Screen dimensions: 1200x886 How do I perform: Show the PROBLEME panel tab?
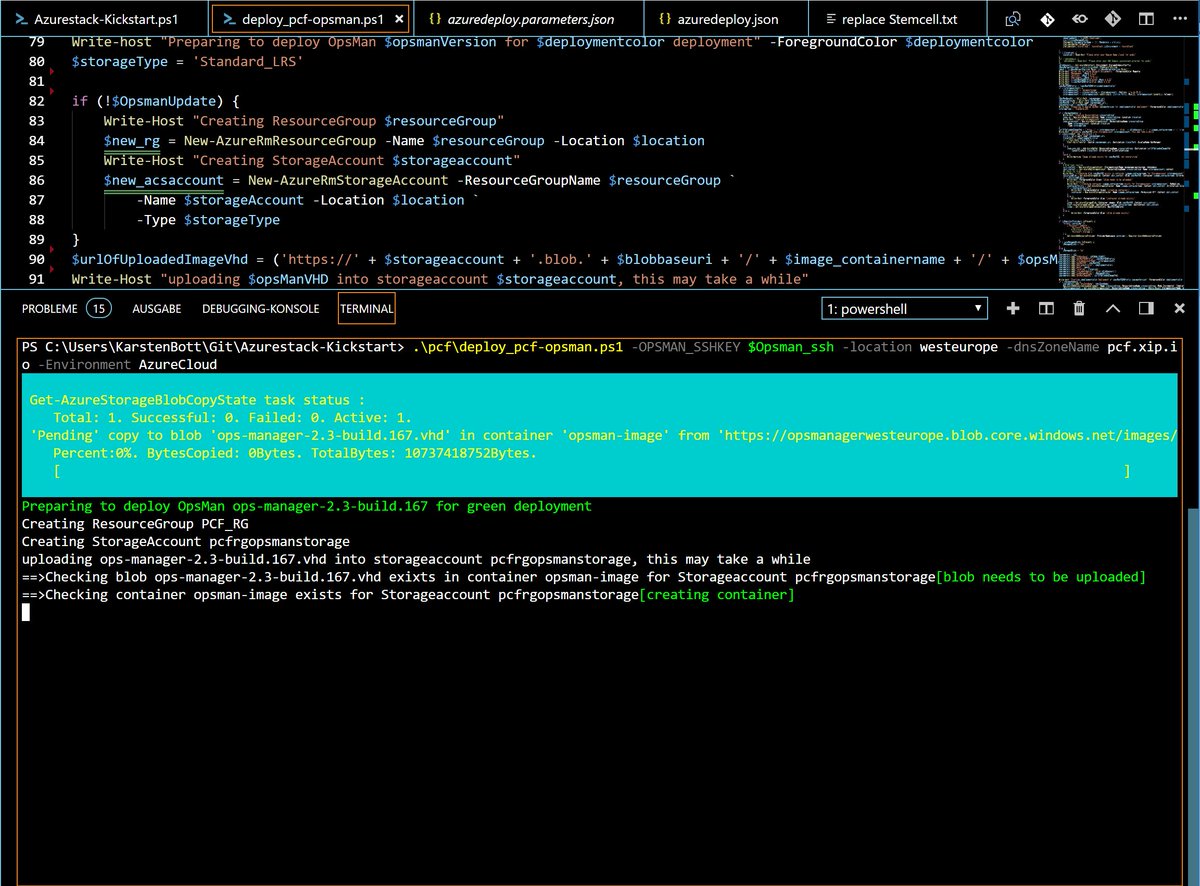pos(49,309)
